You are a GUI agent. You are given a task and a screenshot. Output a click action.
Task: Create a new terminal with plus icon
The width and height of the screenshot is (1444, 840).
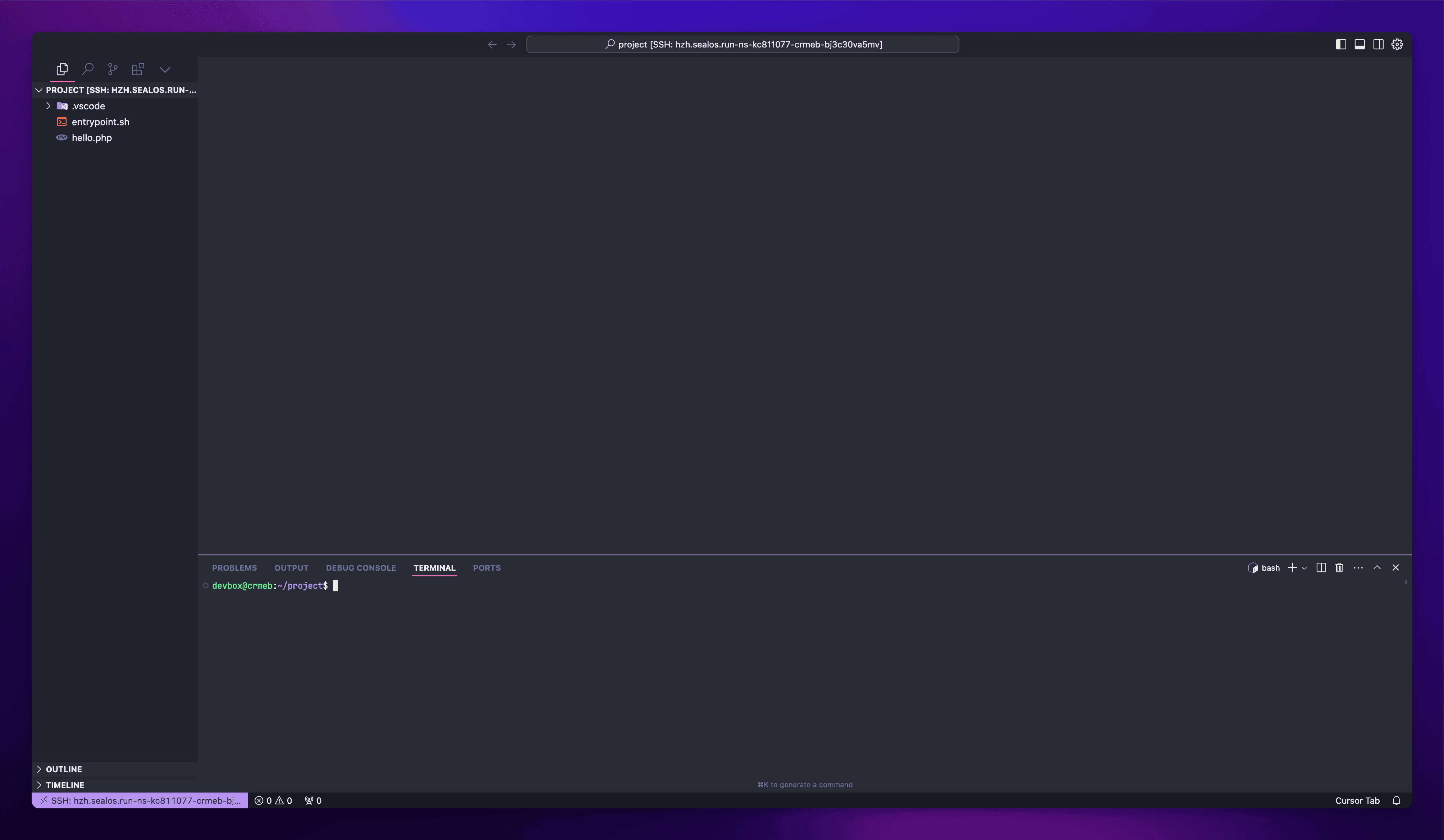tap(1292, 568)
